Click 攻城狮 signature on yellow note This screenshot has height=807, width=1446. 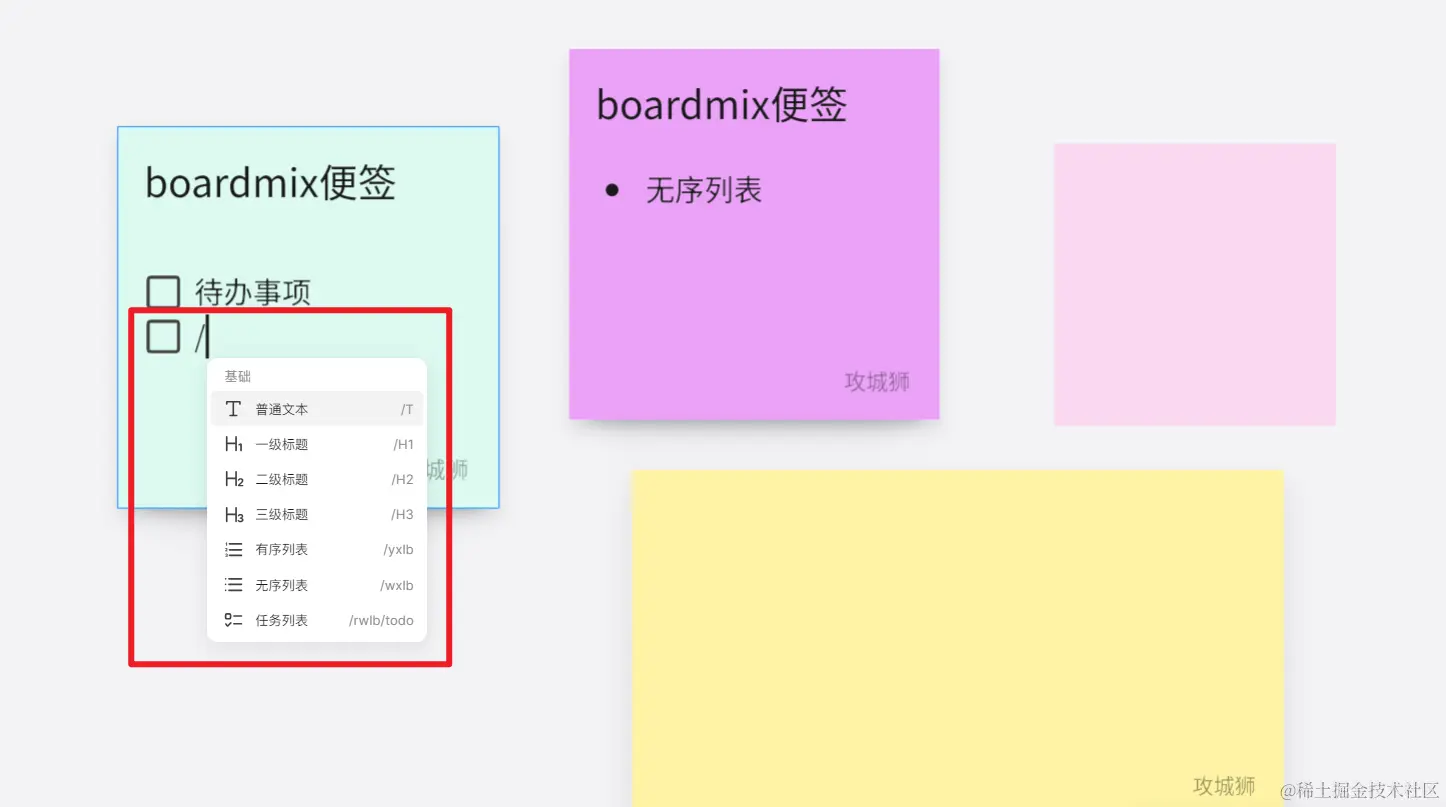(x=1224, y=786)
